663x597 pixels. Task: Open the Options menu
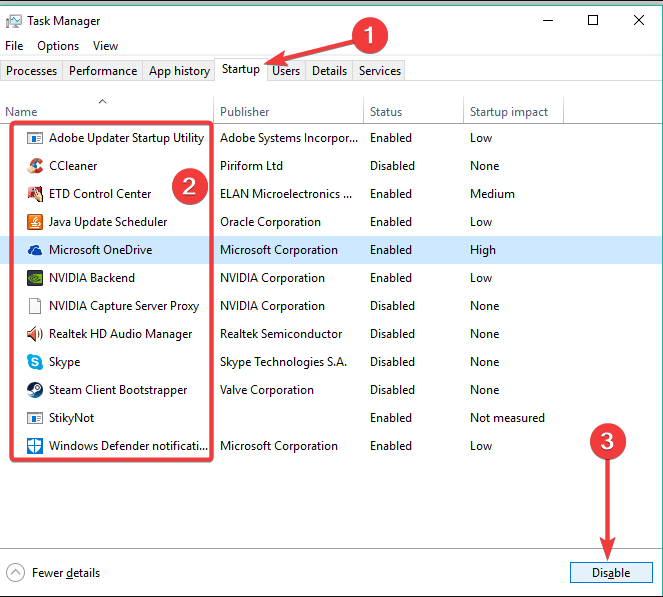pos(58,46)
